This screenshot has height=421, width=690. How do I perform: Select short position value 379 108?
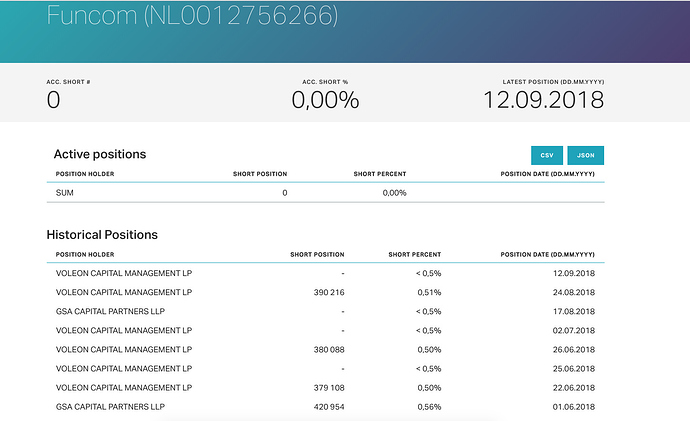[329, 388]
